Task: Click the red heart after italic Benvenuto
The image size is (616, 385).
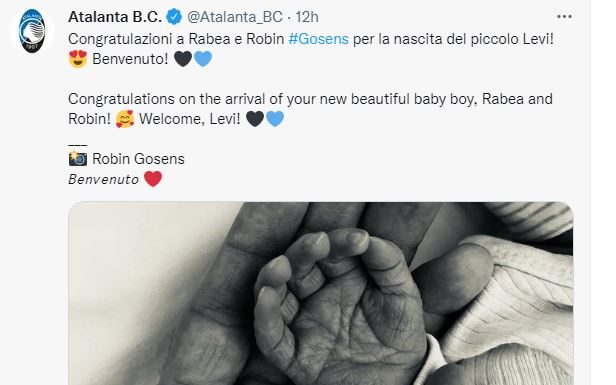Action: [x=153, y=179]
